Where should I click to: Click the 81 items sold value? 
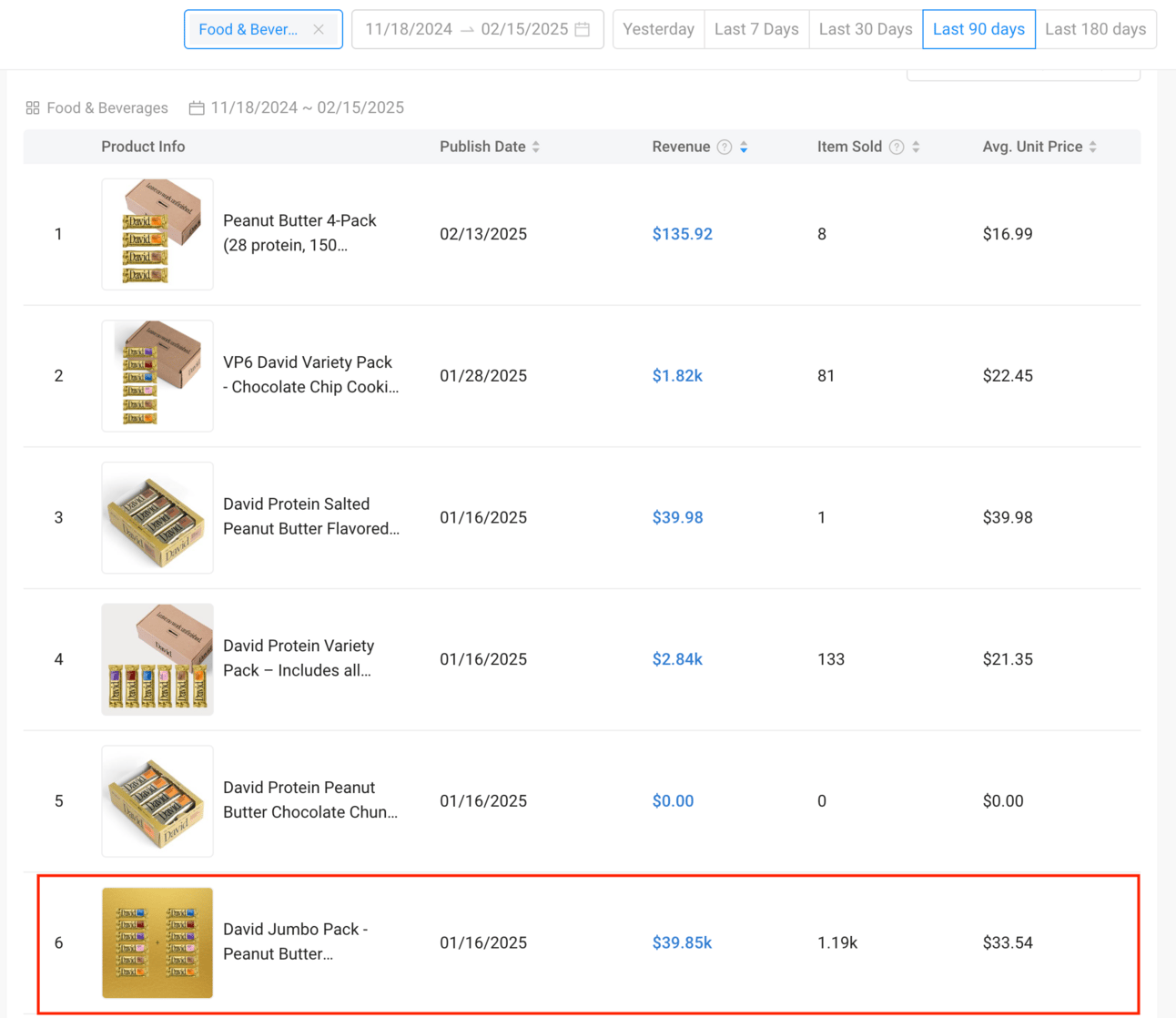point(826,376)
